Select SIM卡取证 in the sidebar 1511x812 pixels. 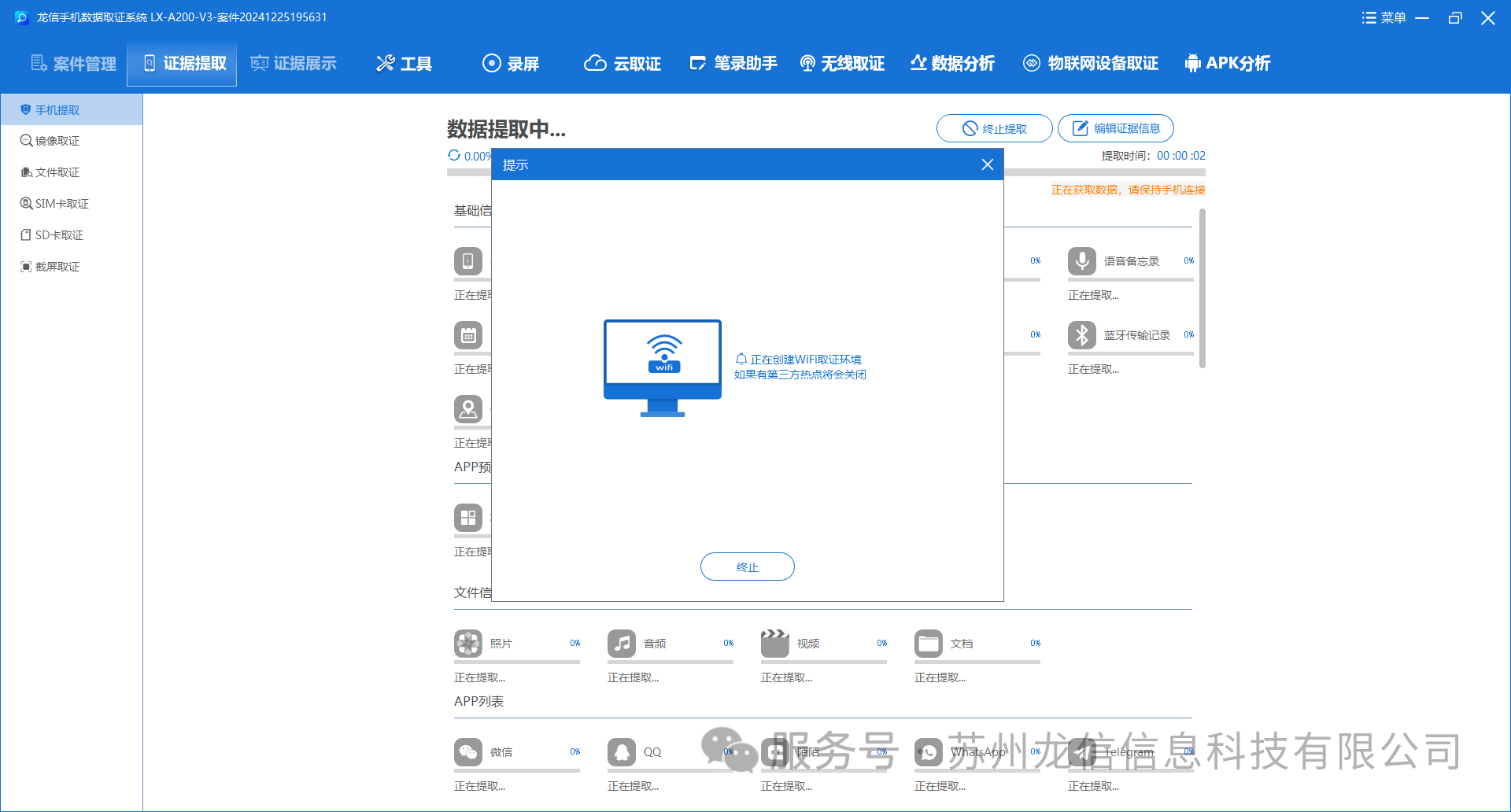(x=61, y=204)
